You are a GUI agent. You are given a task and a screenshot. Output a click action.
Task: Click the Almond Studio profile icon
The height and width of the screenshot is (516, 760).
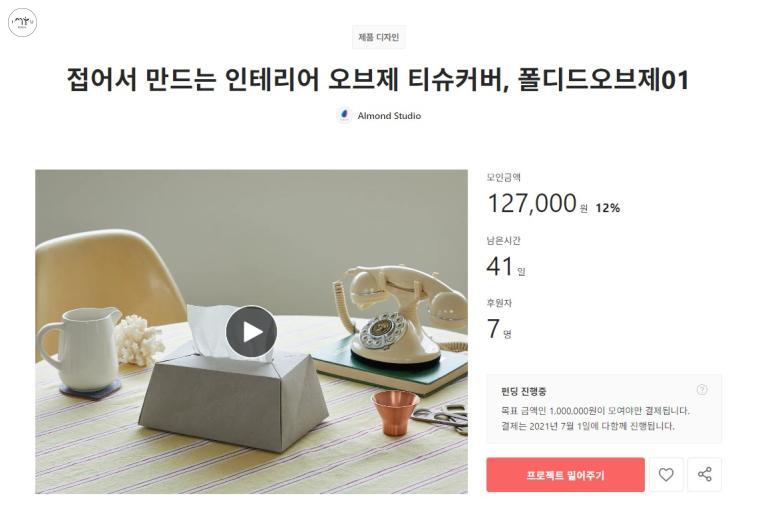pyautogui.click(x=344, y=115)
